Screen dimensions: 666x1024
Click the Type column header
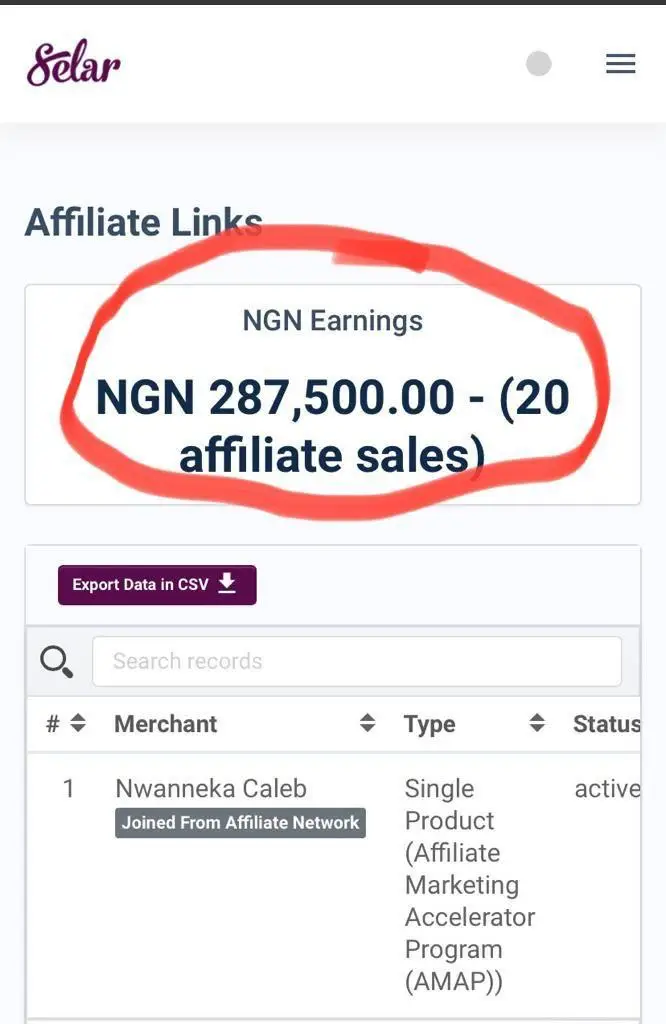click(x=430, y=724)
